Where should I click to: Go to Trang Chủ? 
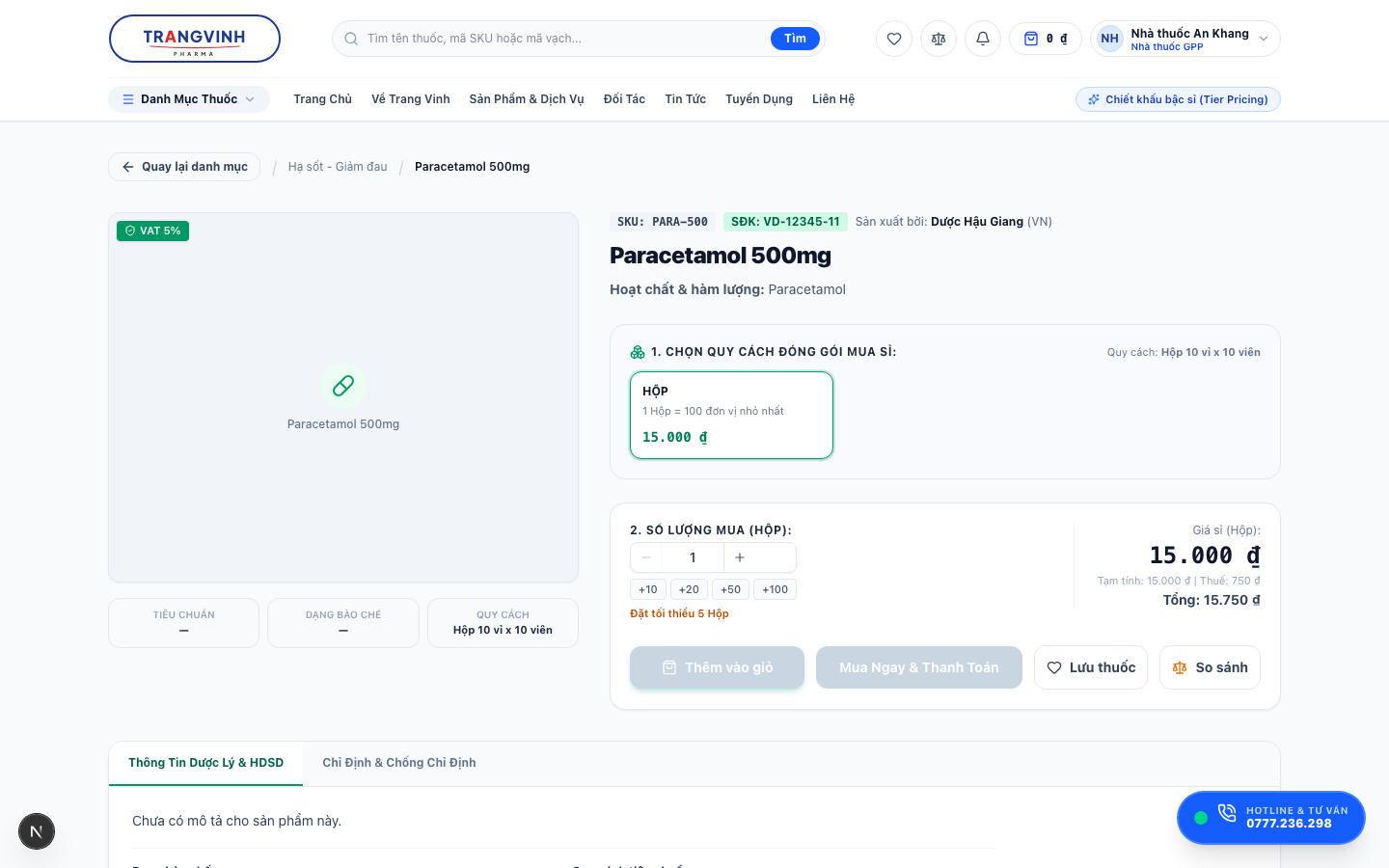(323, 99)
